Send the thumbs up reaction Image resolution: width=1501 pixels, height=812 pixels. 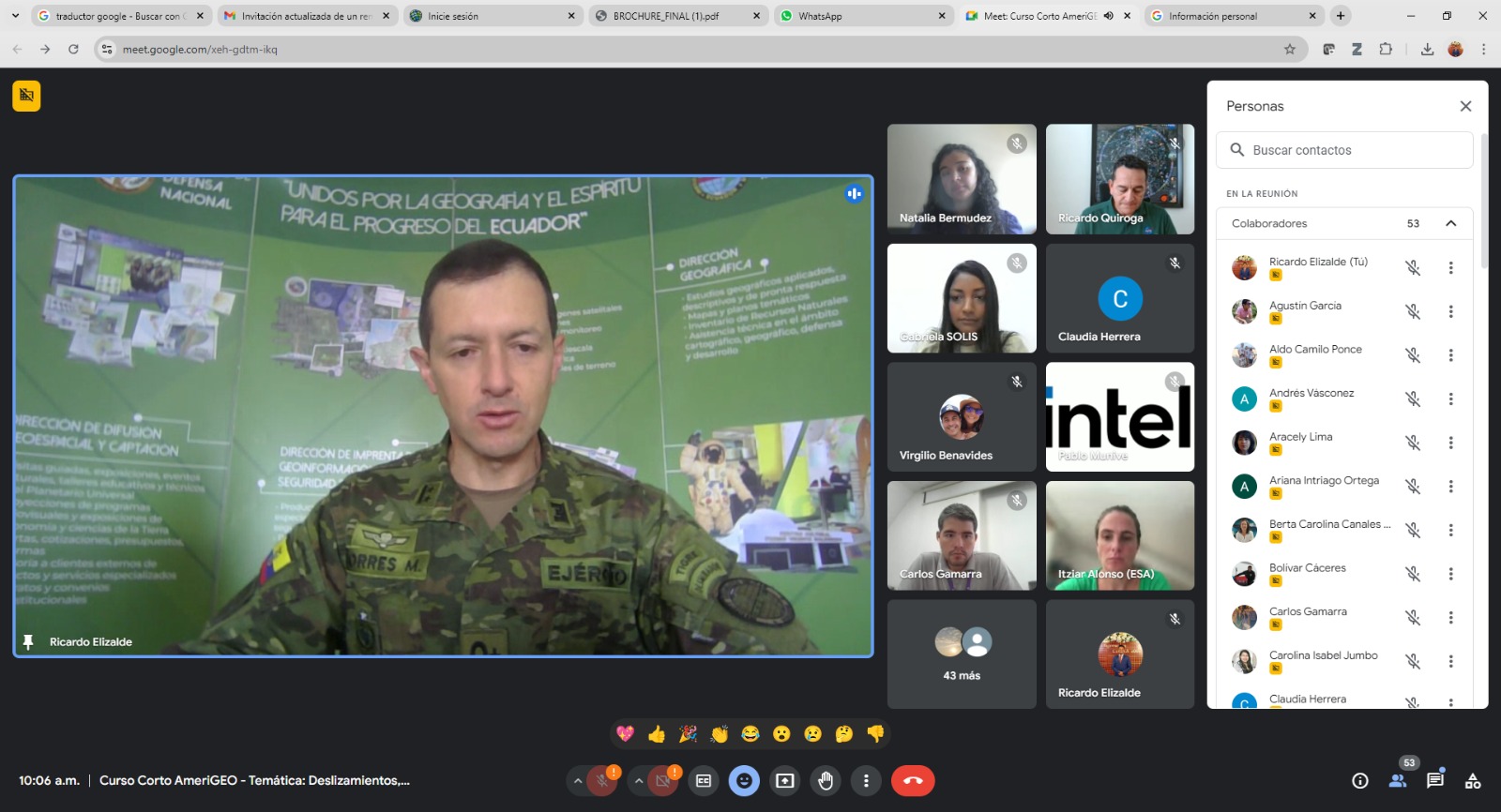657,733
